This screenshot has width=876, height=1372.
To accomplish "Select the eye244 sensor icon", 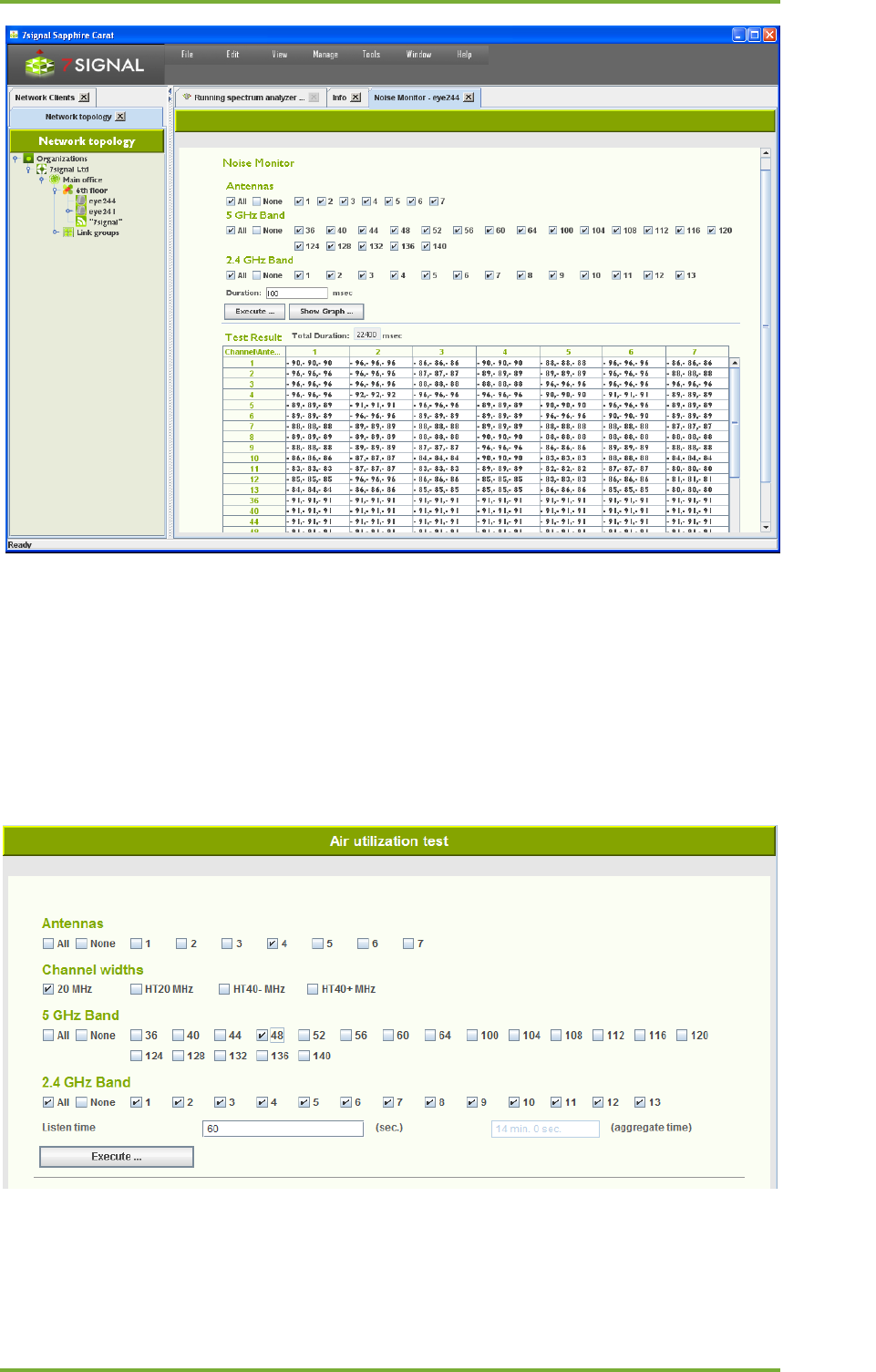I will (x=81, y=201).
